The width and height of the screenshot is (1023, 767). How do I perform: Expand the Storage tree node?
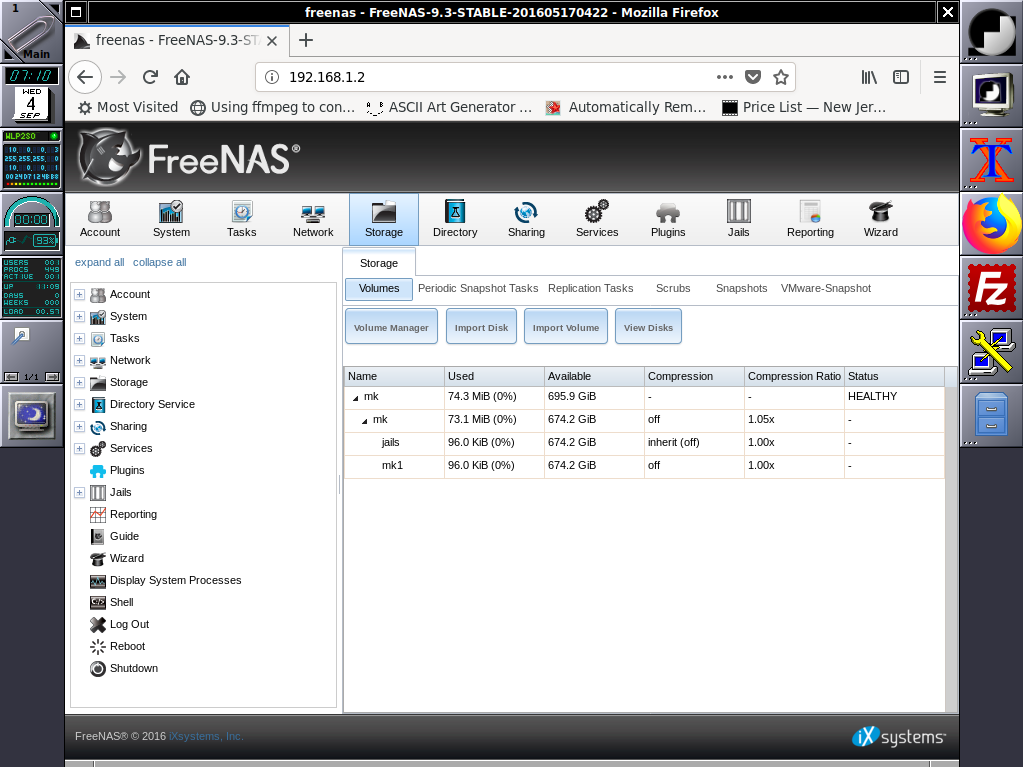(x=79, y=383)
